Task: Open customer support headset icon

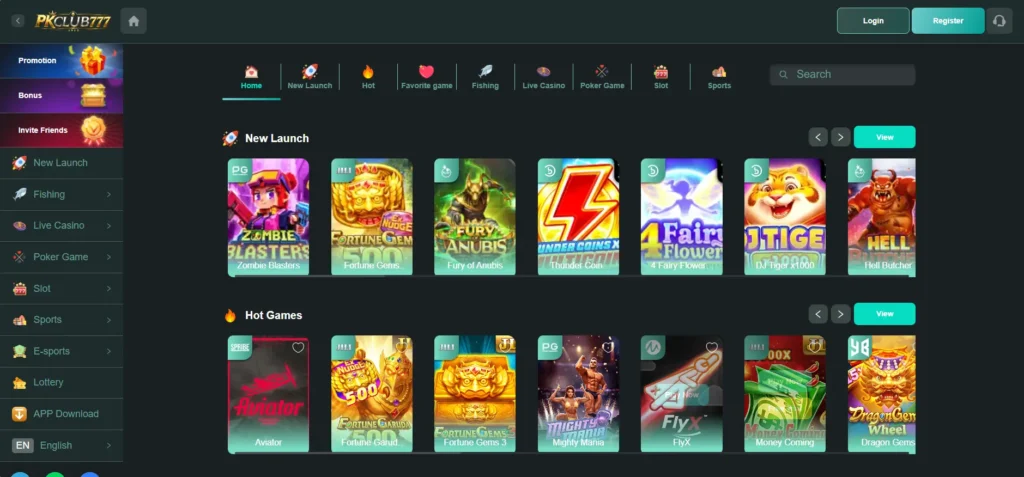Action: point(999,21)
